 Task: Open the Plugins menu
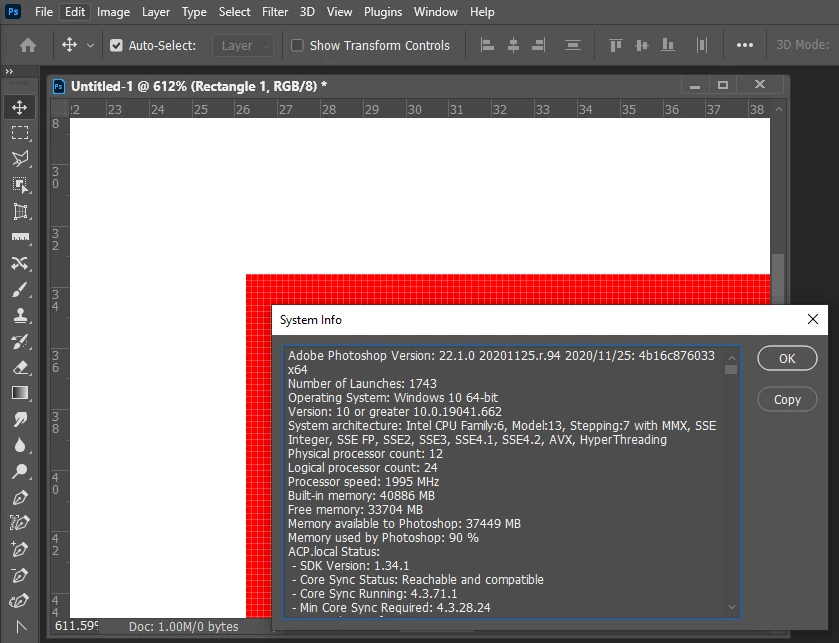click(383, 12)
